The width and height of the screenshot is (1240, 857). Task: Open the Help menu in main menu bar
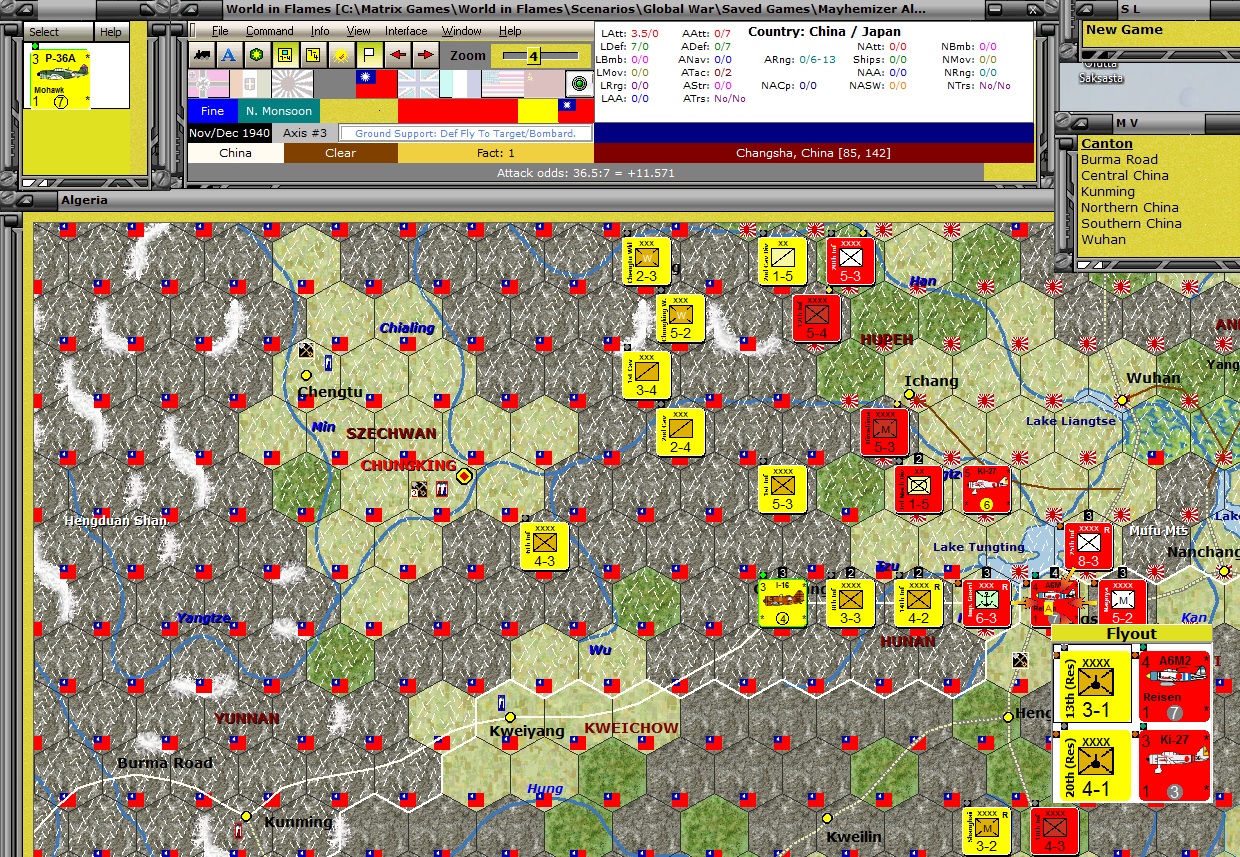[510, 31]
